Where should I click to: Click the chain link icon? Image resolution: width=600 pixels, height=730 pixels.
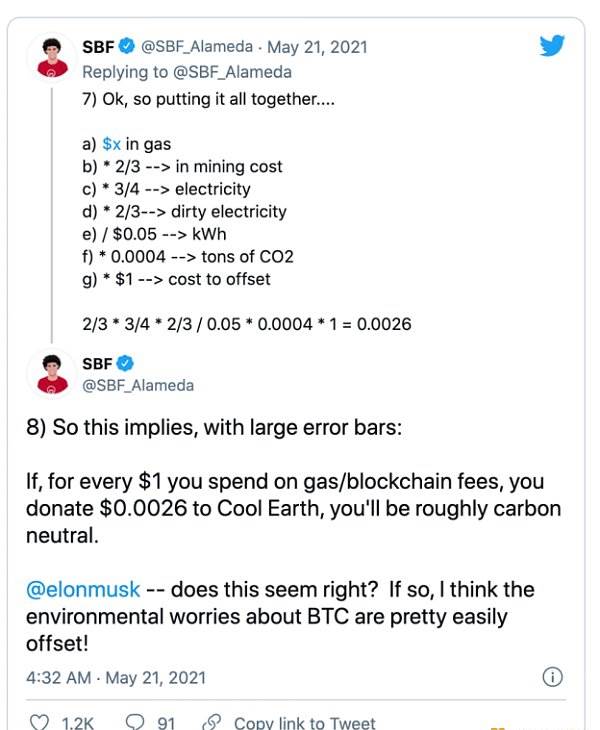212,722
